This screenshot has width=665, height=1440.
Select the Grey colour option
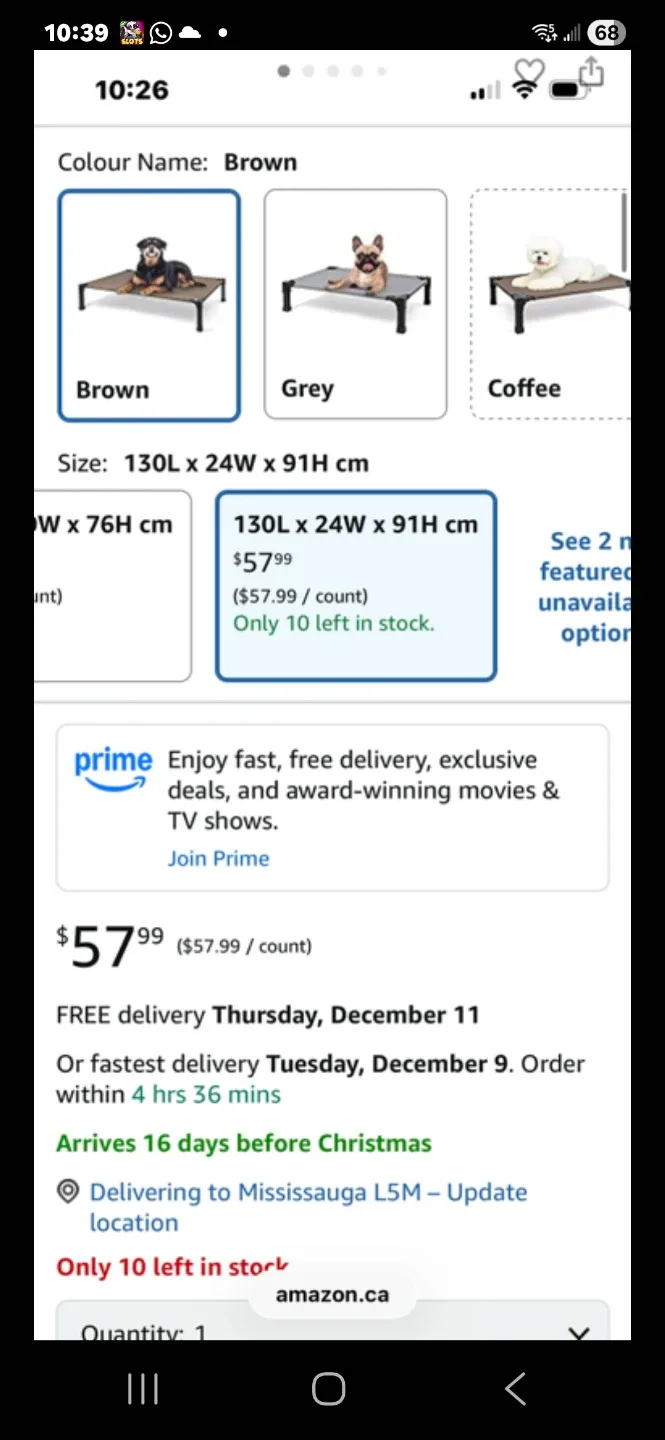pos(355,305)
